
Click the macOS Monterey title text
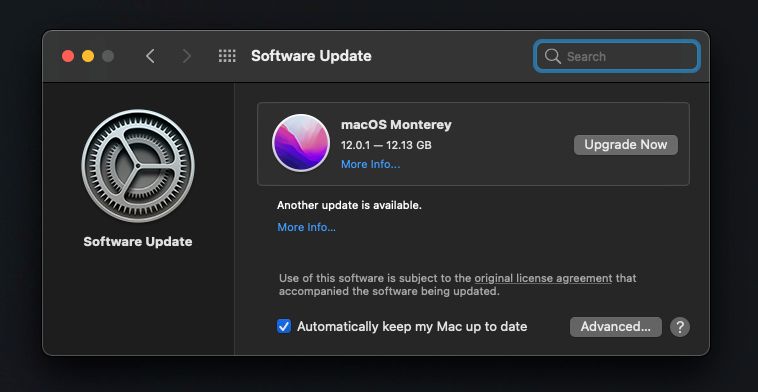pos(396,125)
